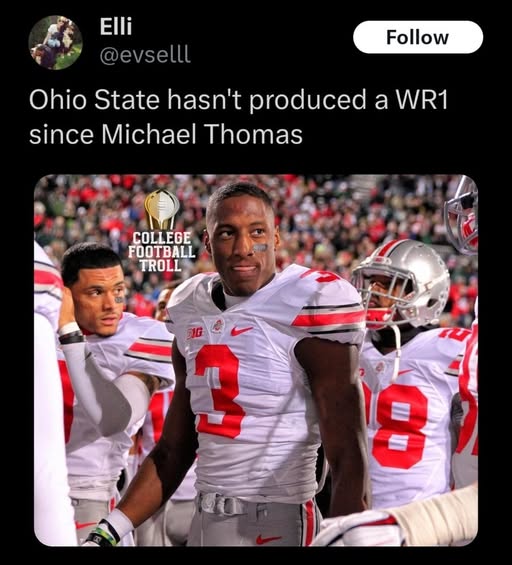Click the Follow button

(x=418, y=37)
